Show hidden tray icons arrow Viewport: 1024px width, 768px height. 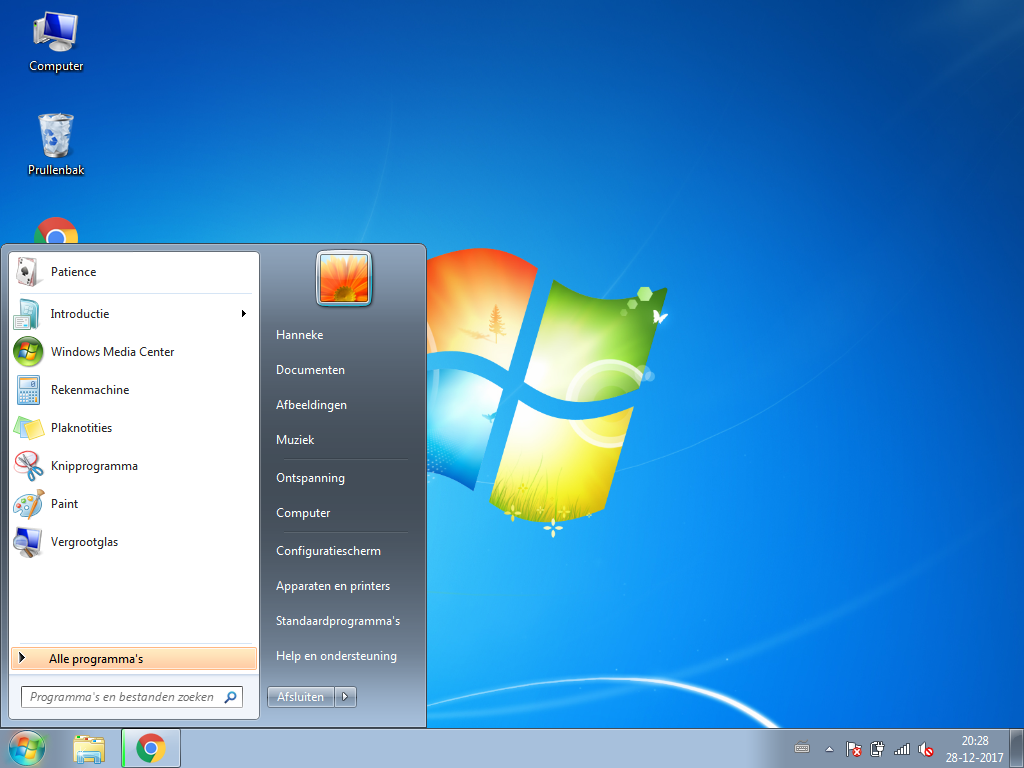[829, 749]
